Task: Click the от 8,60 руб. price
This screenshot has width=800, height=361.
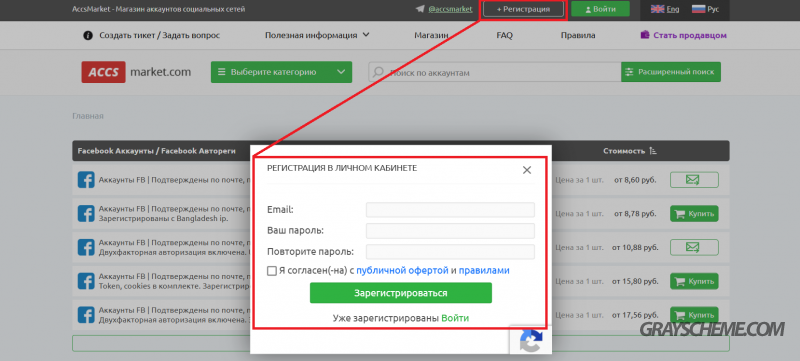Action: pos(635,180)
